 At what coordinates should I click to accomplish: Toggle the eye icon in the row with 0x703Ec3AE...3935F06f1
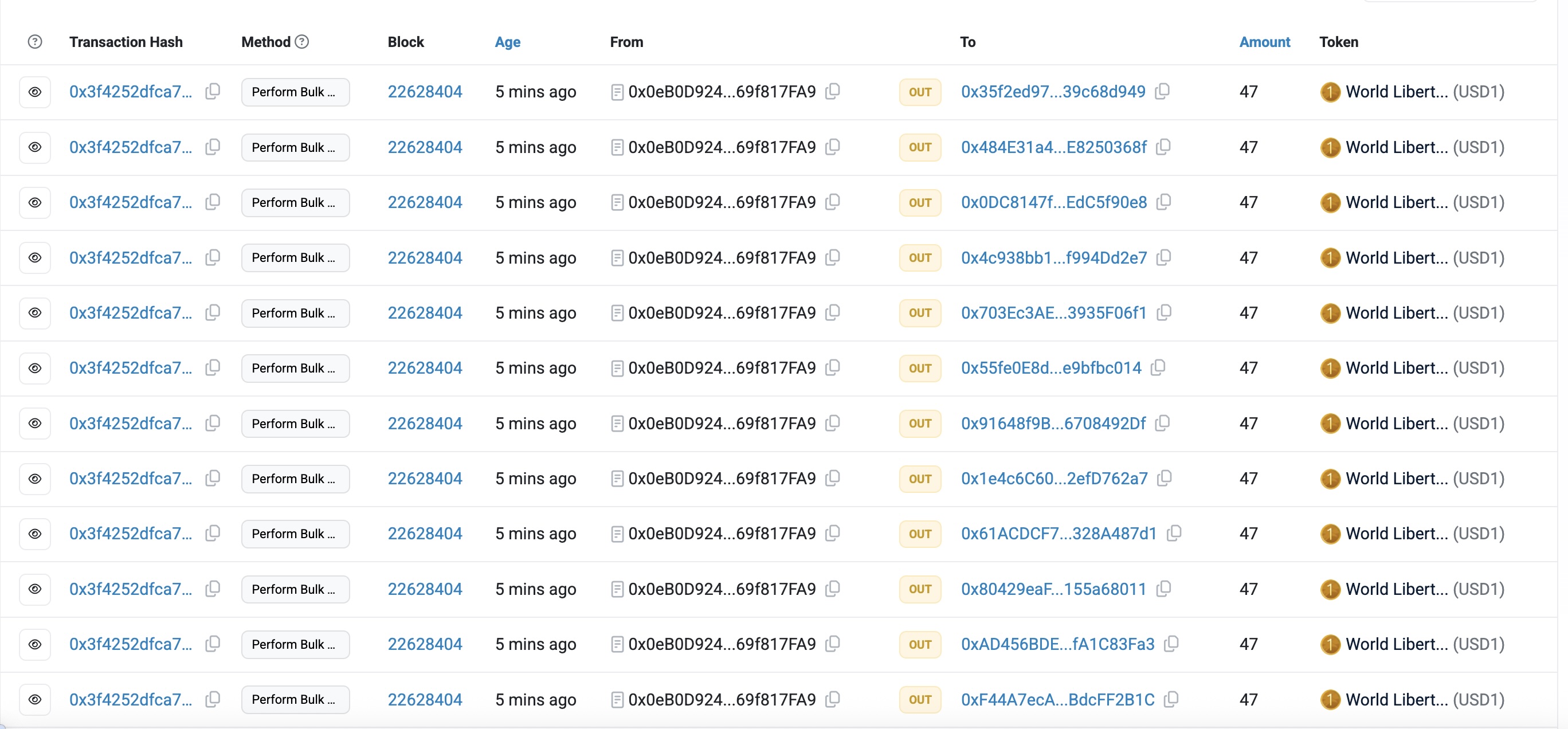pyautogui.click(x=35, y=313)
